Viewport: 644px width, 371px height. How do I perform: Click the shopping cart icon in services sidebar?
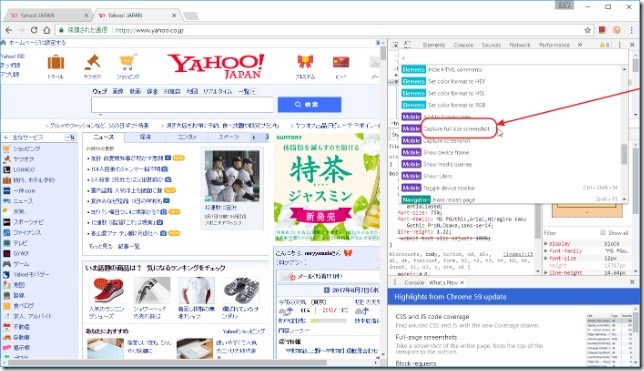tap(6, 148)
